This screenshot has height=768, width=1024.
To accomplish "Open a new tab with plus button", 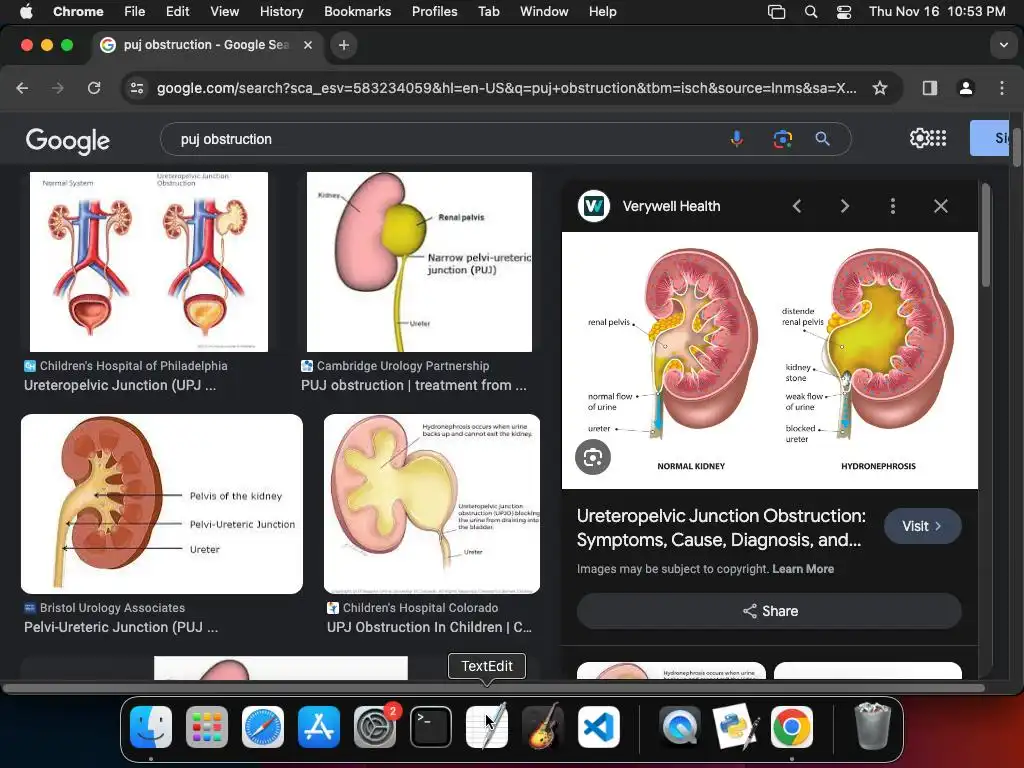I will coord(344,45).
